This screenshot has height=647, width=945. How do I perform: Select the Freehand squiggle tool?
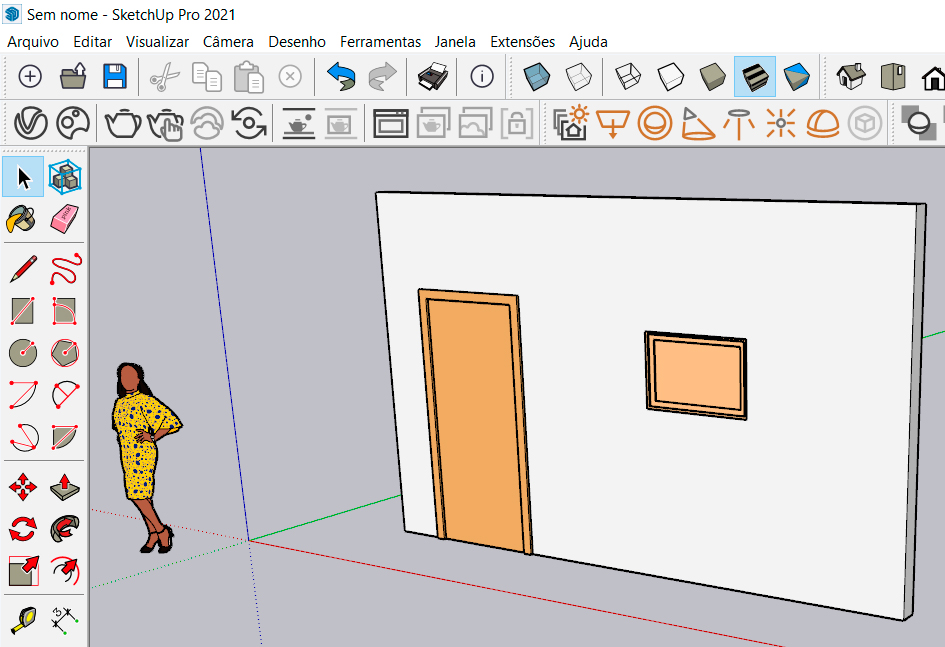coord(65,269)
